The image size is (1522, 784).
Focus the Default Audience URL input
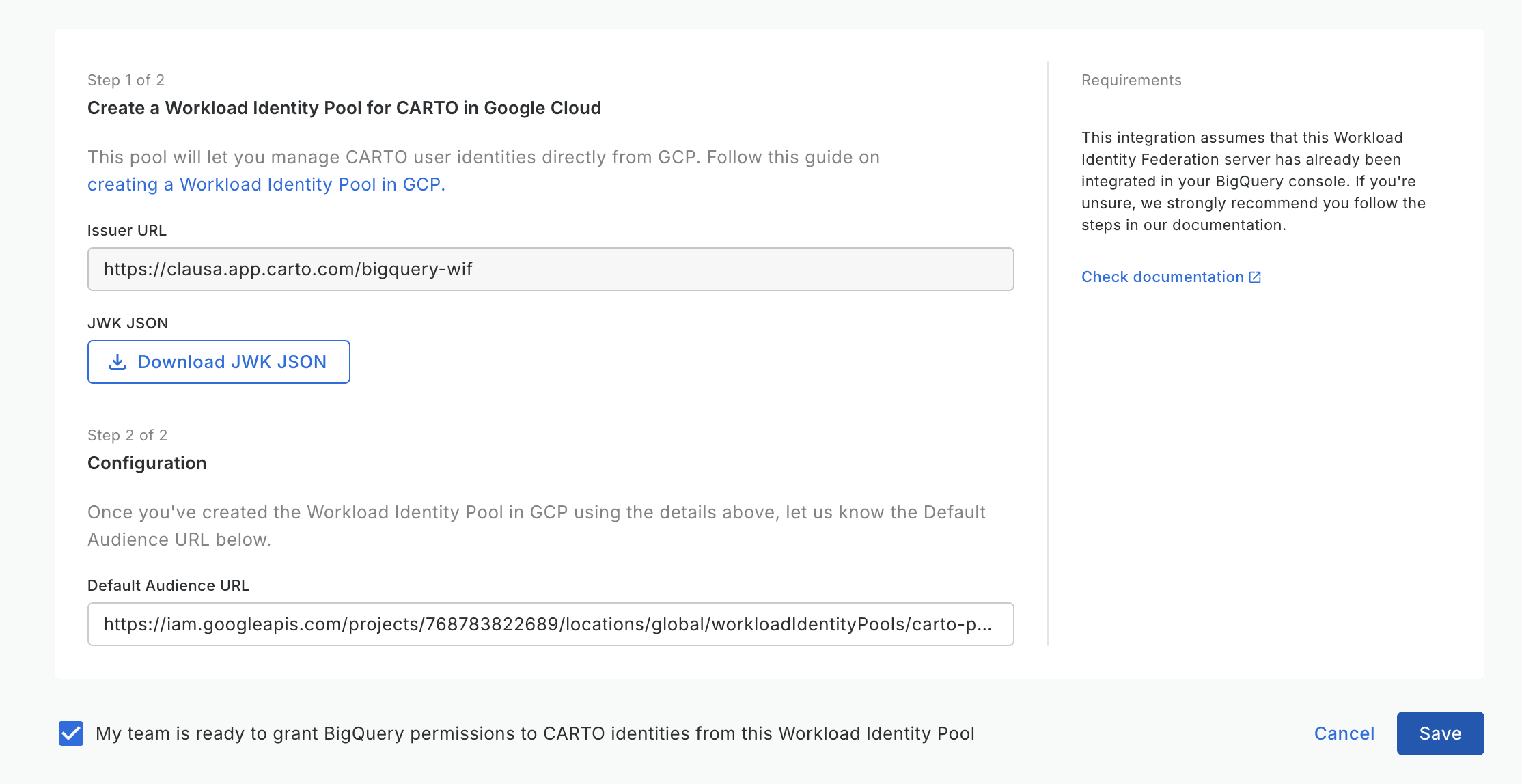tap(550, 624)
